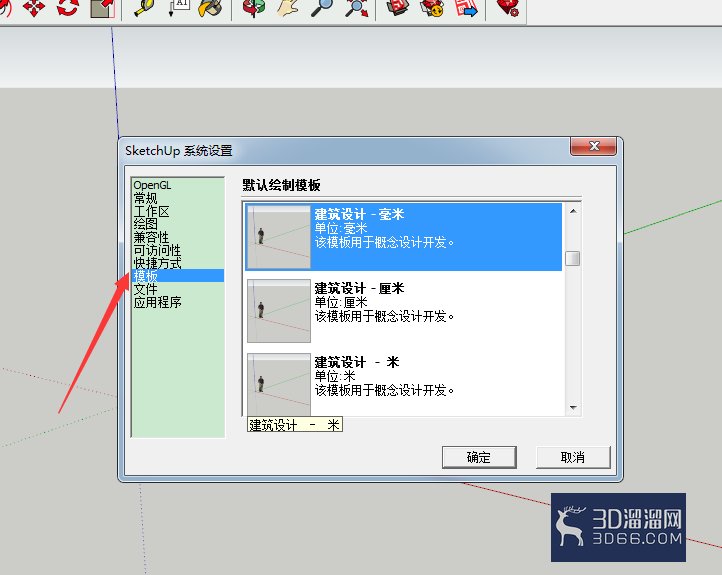Close the SketchUp 系统设置 dialog
The height and width of the screenshot is (575, 722).
tap(594, 146)
